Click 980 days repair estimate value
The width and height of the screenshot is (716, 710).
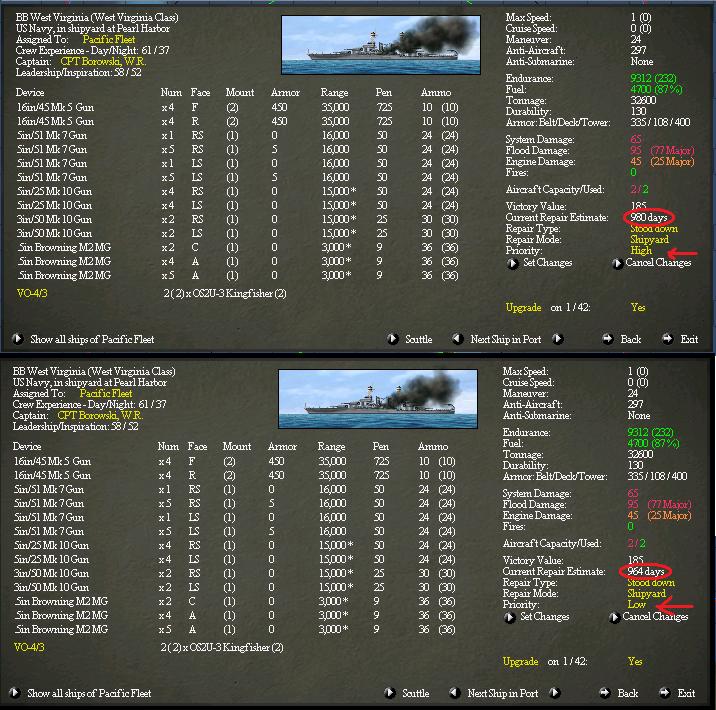pyautogui.click(x=648, y=217)
